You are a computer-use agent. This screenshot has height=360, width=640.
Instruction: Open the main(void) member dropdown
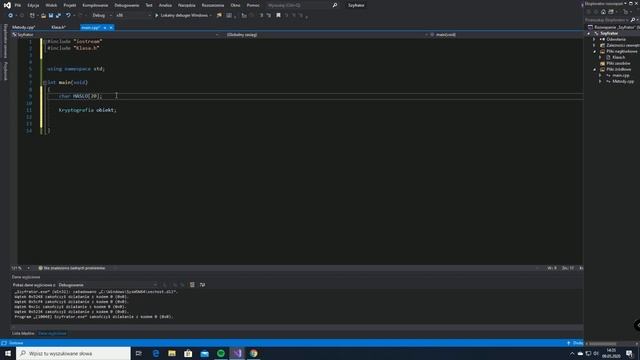tap(506, 35)
